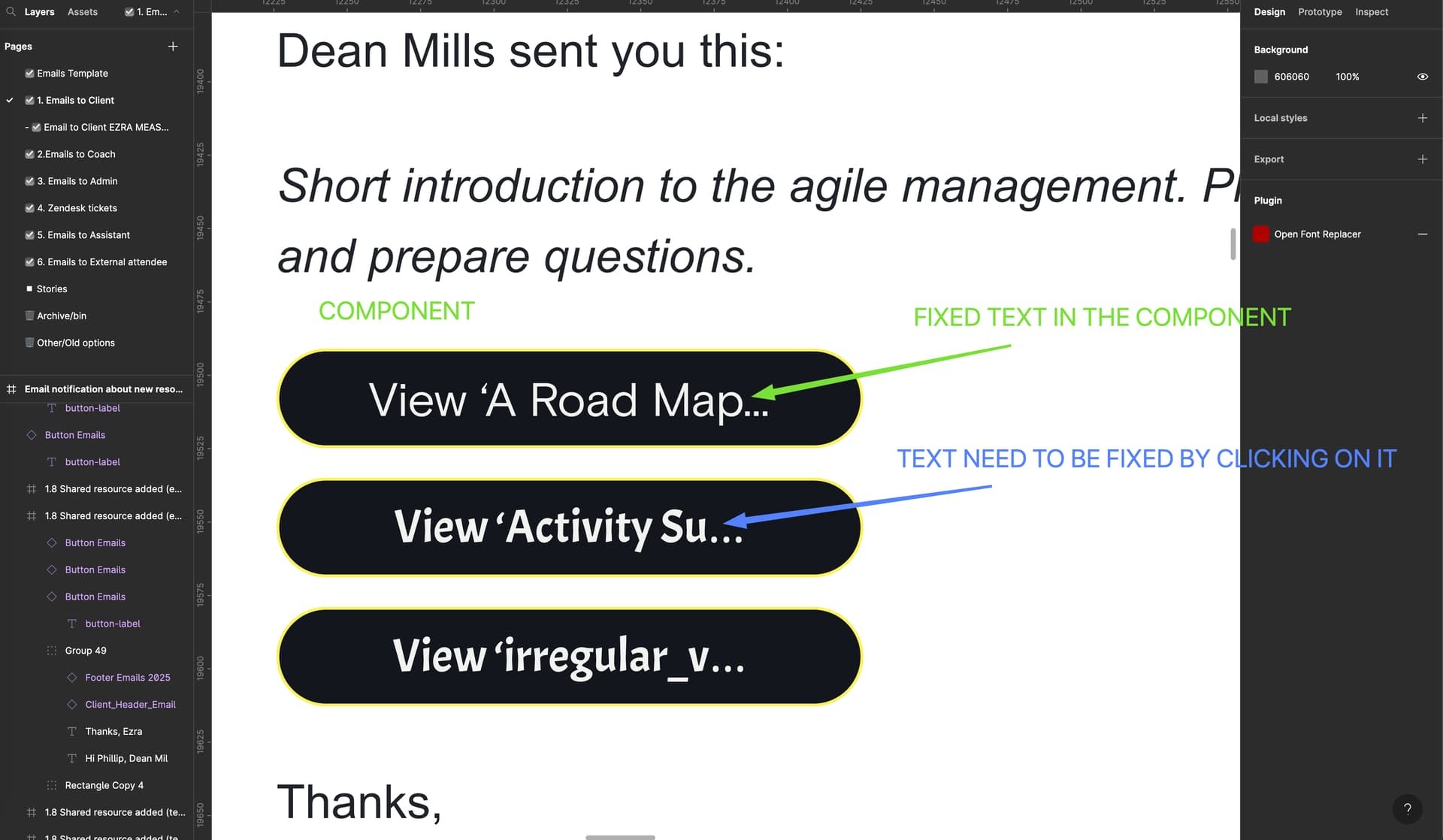Screen dimensions: 1443x840
Task: Click the Layers panel tab
Action: (x=39, y=11)
